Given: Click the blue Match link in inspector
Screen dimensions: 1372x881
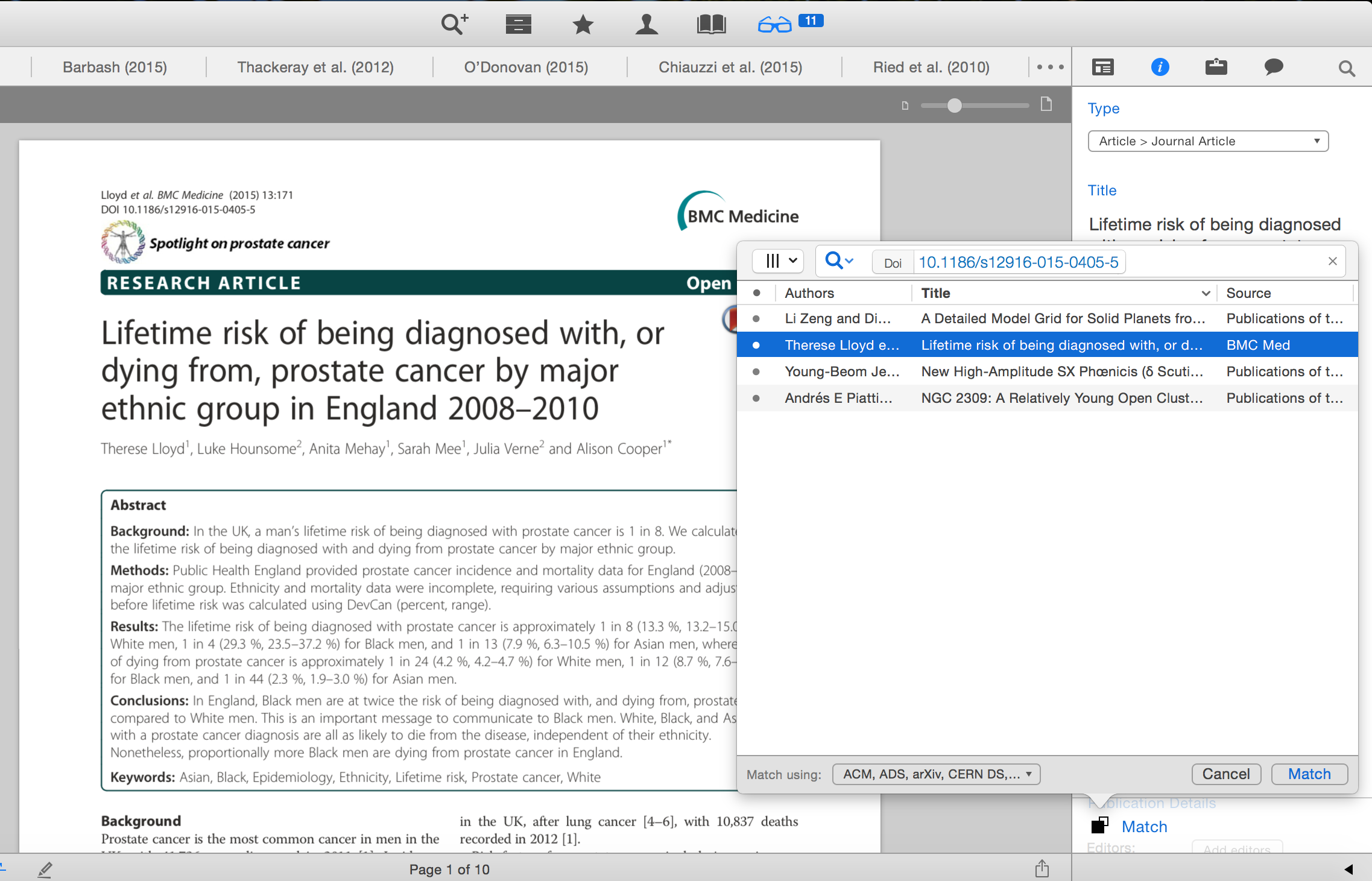Looking at the screenshot, I should [x=1144, y=827].
